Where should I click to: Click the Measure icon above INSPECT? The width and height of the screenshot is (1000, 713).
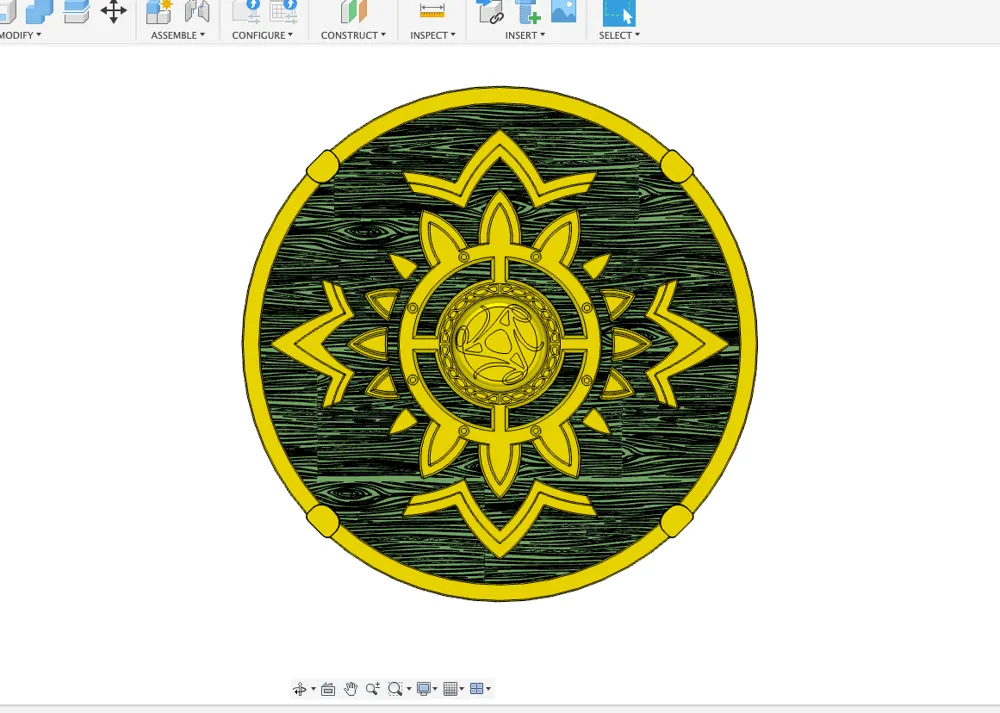(432, 12)
